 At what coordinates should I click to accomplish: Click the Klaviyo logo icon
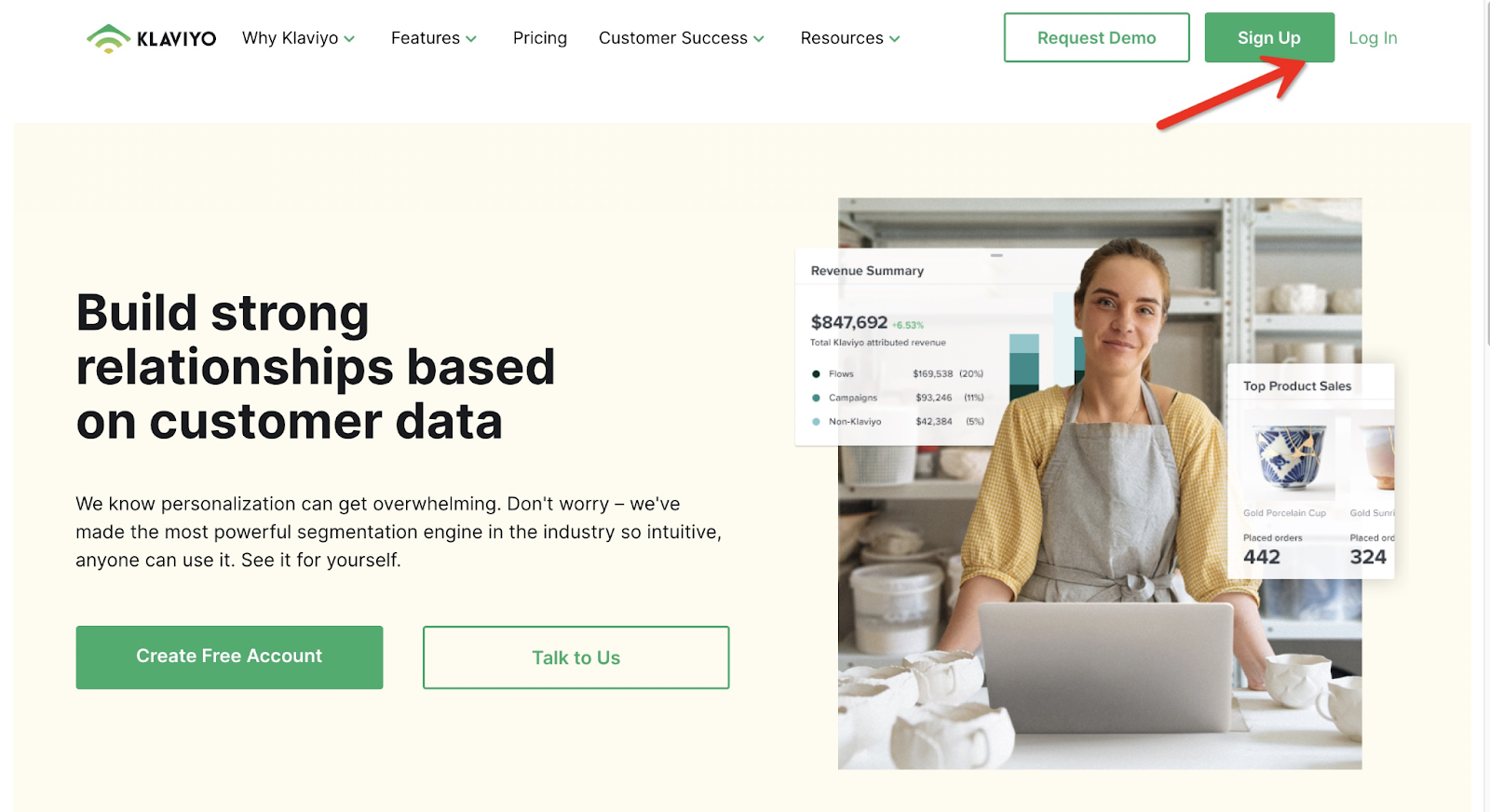tap(108, 38)
